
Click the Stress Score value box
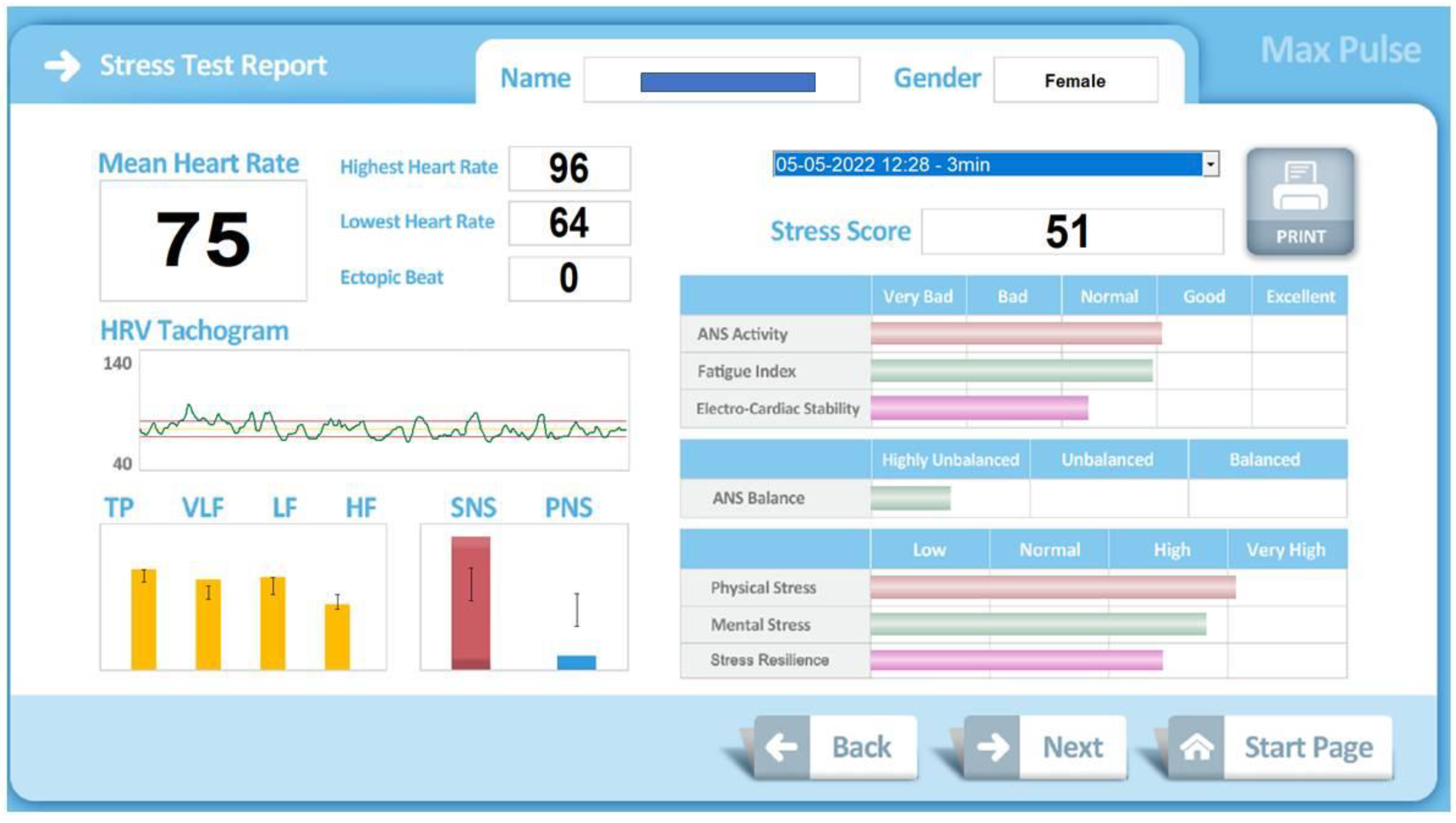point(1072,231)
